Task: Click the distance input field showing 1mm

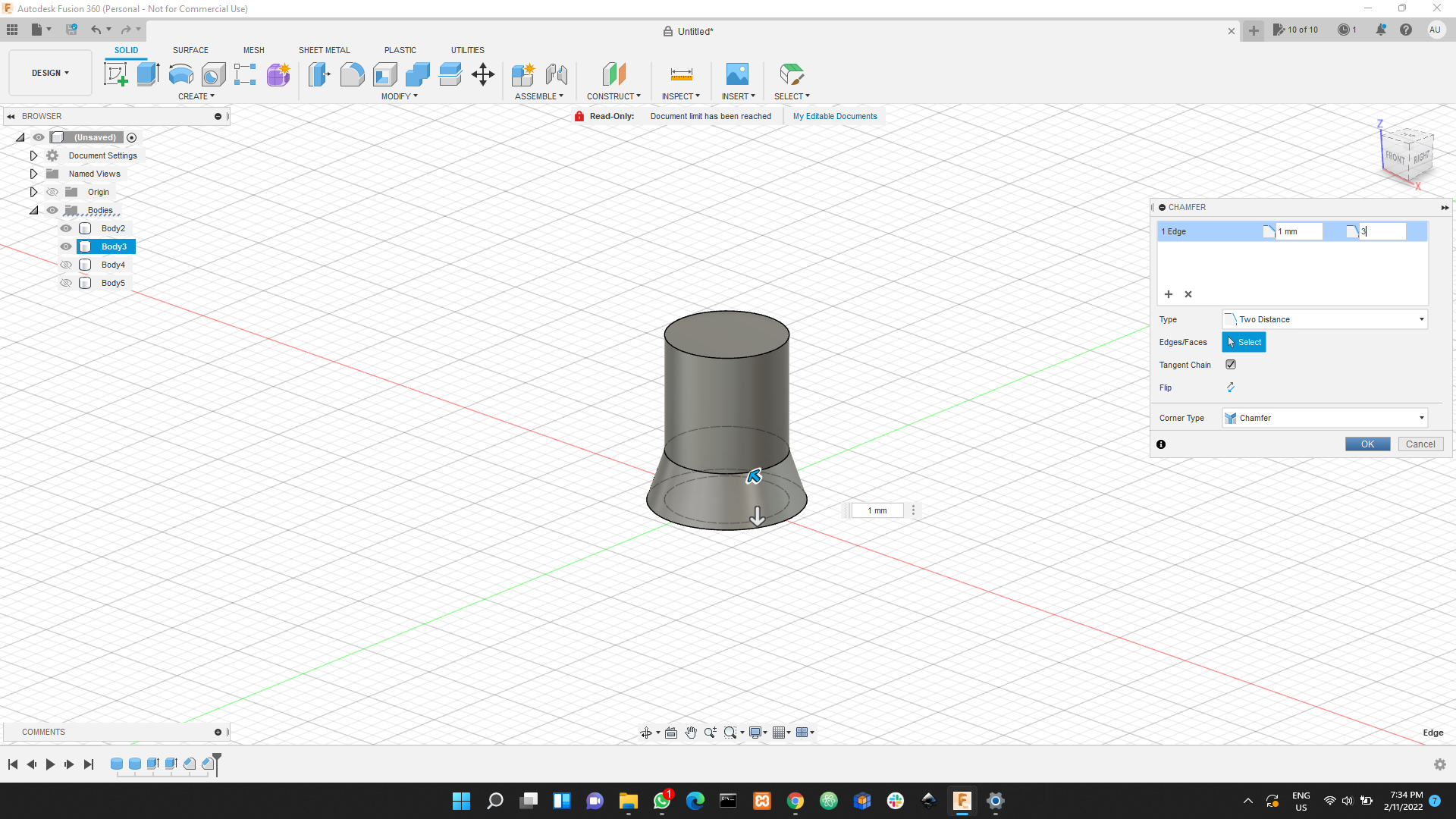Action: (x=1299, y=231)
